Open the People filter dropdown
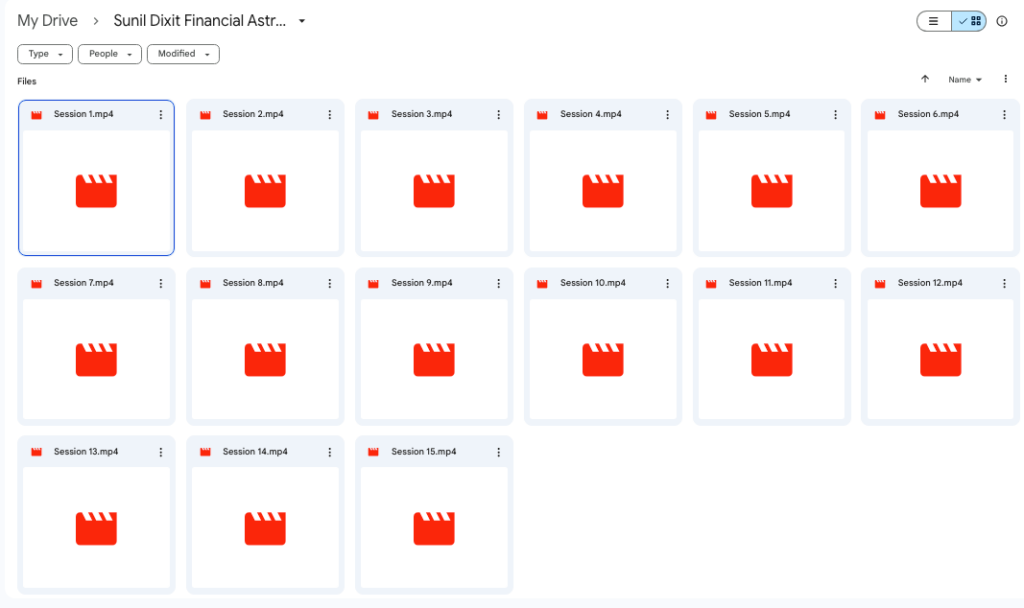Viewport: 1024px width, 608px height. 110,54
